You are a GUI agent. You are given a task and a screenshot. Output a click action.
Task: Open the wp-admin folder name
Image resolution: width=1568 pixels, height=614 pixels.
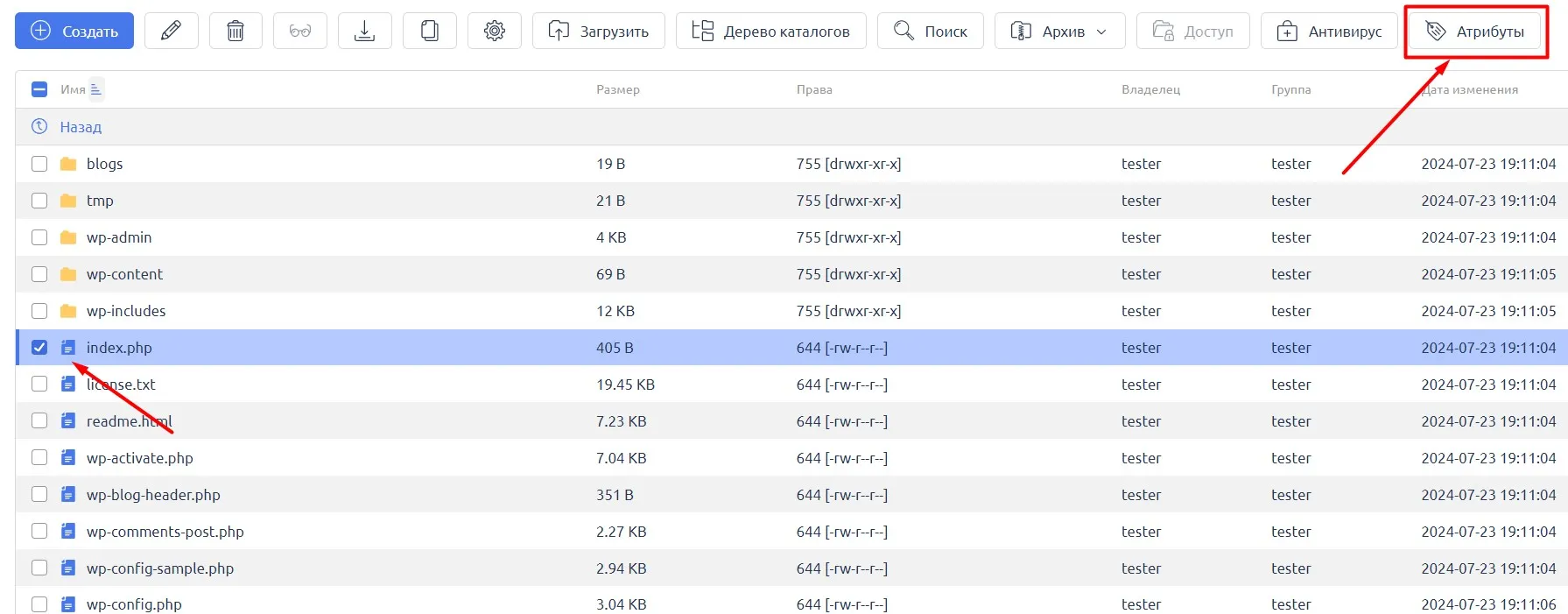pyautogui.click(x=119, y=237)
